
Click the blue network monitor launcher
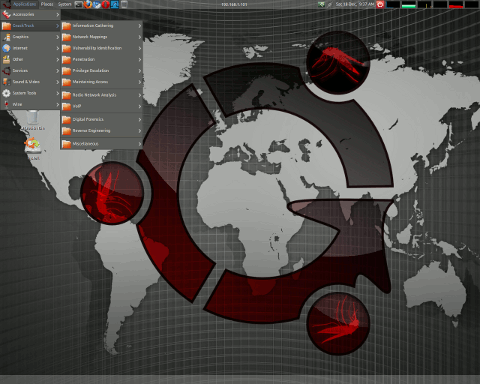[x=115, y=4]
